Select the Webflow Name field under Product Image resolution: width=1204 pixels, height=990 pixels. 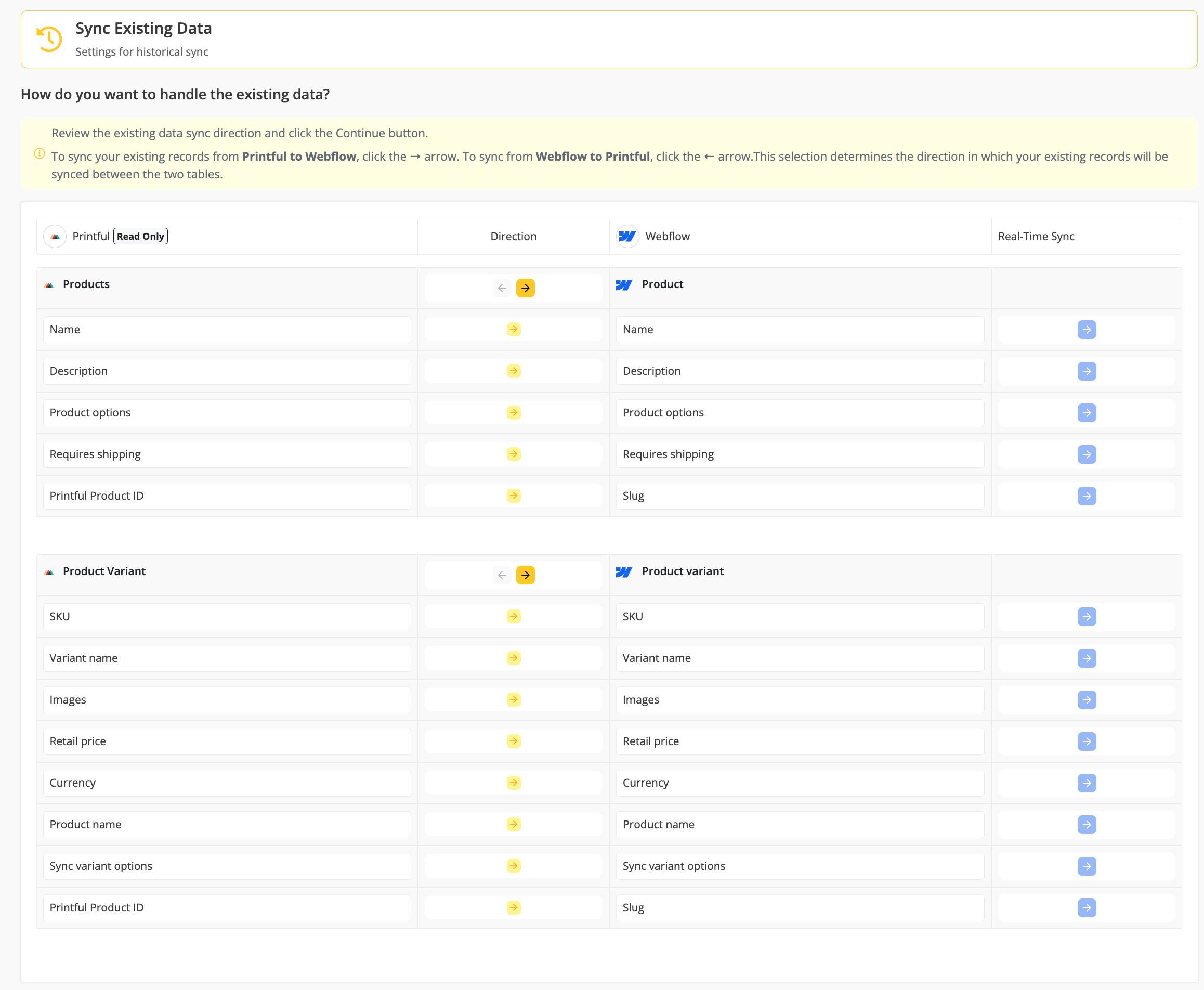pyautogui.click(x=800, y=330)
